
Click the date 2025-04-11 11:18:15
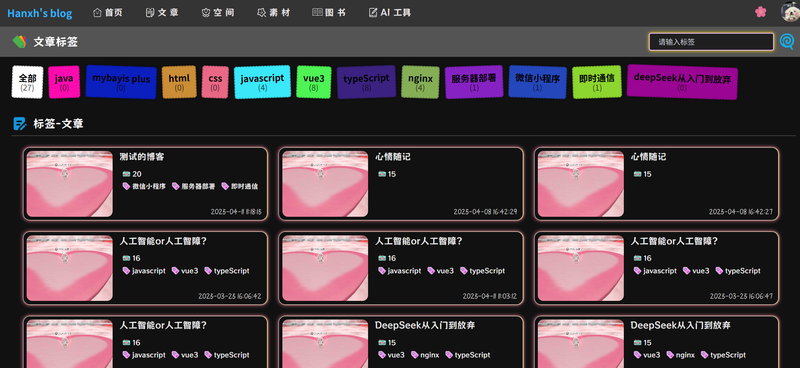pyautogui.click(x=236, y=211)
